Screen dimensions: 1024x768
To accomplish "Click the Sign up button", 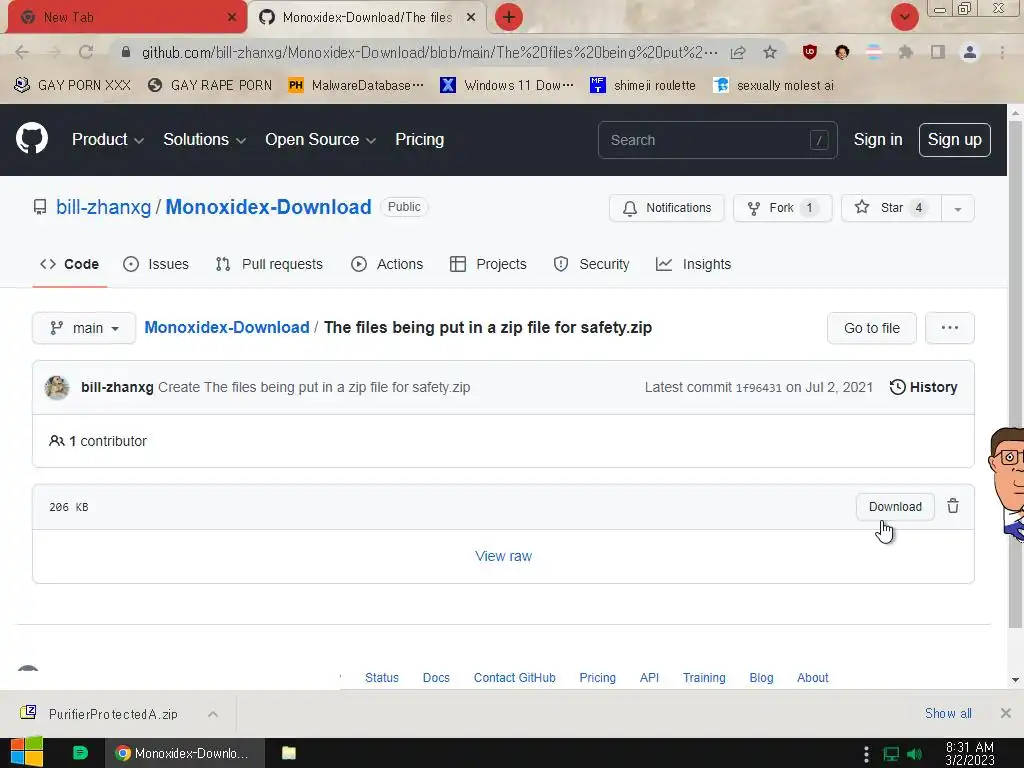I will coord(954,140).
